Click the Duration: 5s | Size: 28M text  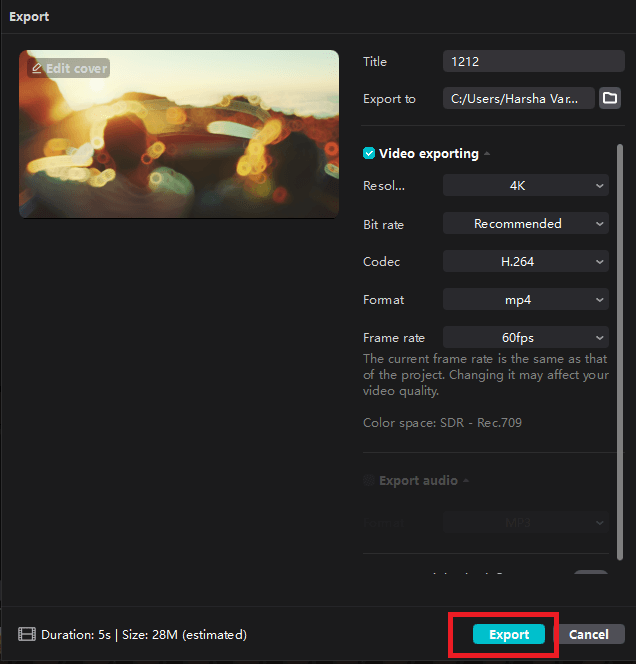(x=144, y=634)
